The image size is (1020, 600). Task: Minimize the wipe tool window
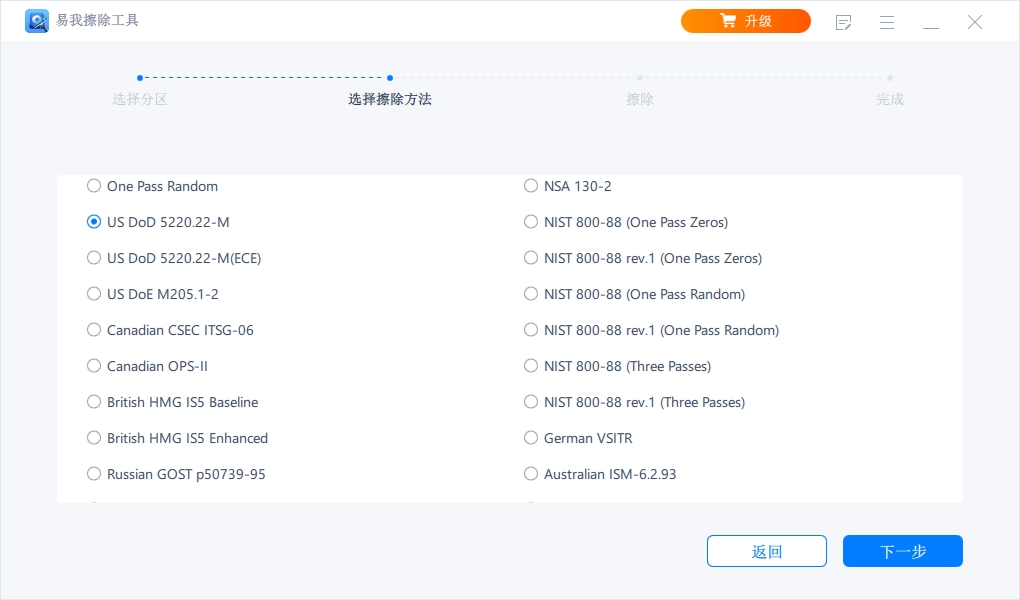(x=931, y=22)
